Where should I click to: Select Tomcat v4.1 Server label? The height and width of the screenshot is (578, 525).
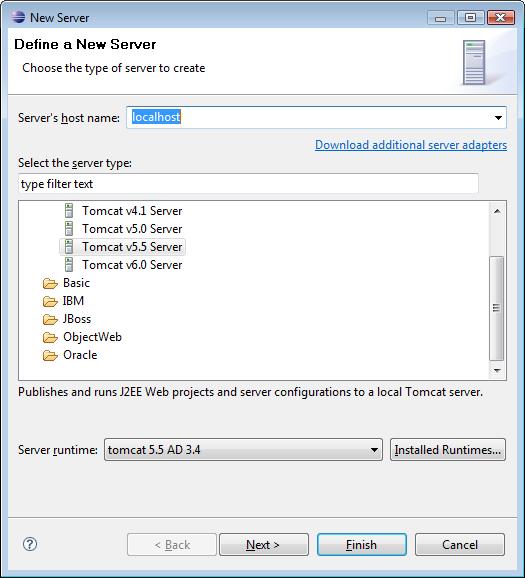(x=132, y=211)
